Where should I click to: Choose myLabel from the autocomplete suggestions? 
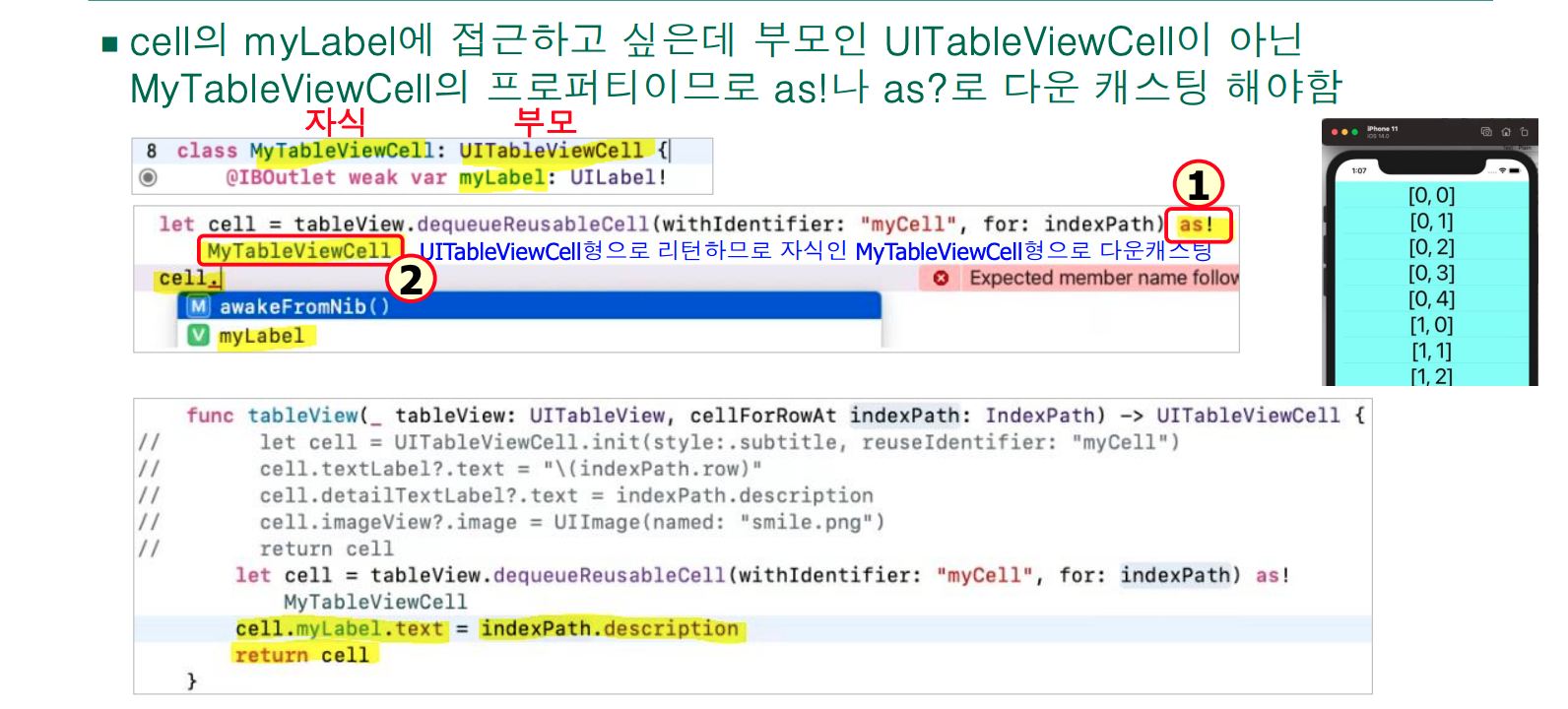pos(529,335)
